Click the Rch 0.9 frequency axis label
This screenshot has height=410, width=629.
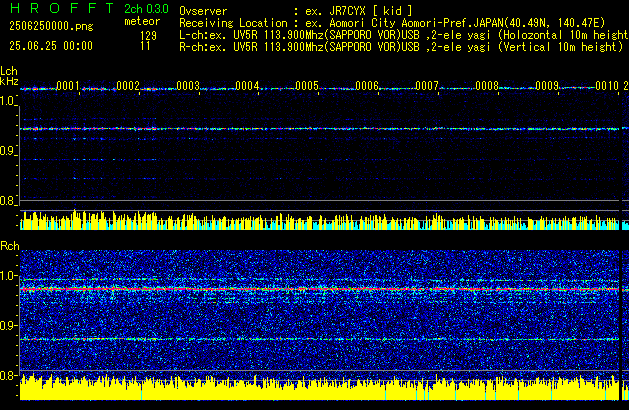tap(8, 325)
